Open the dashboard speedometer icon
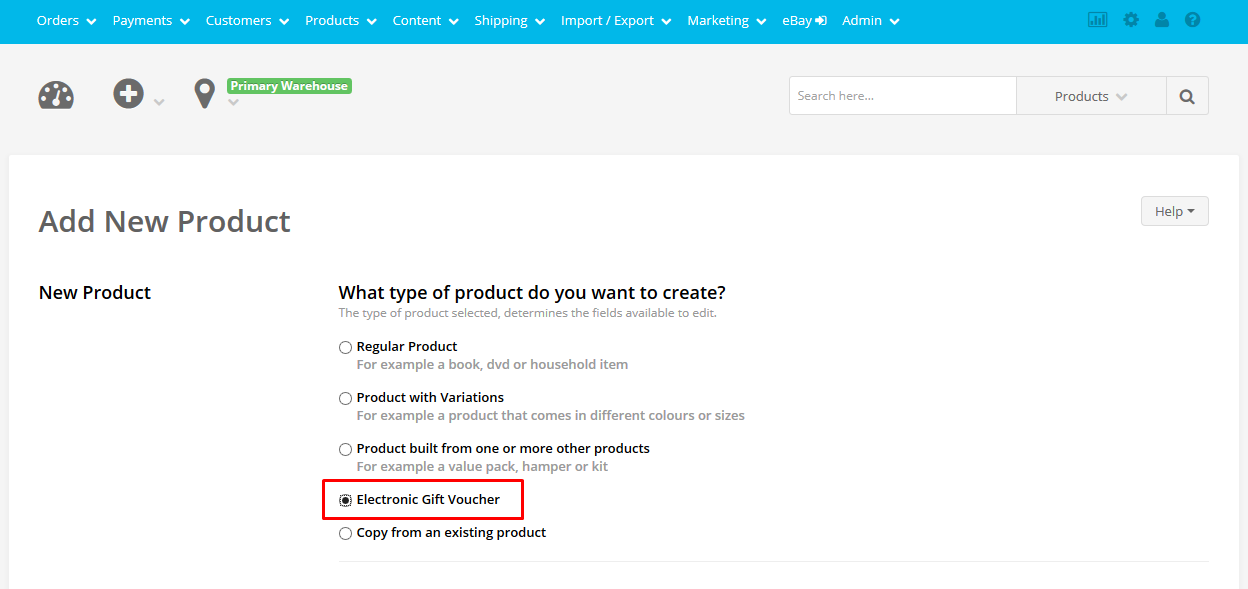The height and width of the screenshot is (589, 1248). coord(56,95)
